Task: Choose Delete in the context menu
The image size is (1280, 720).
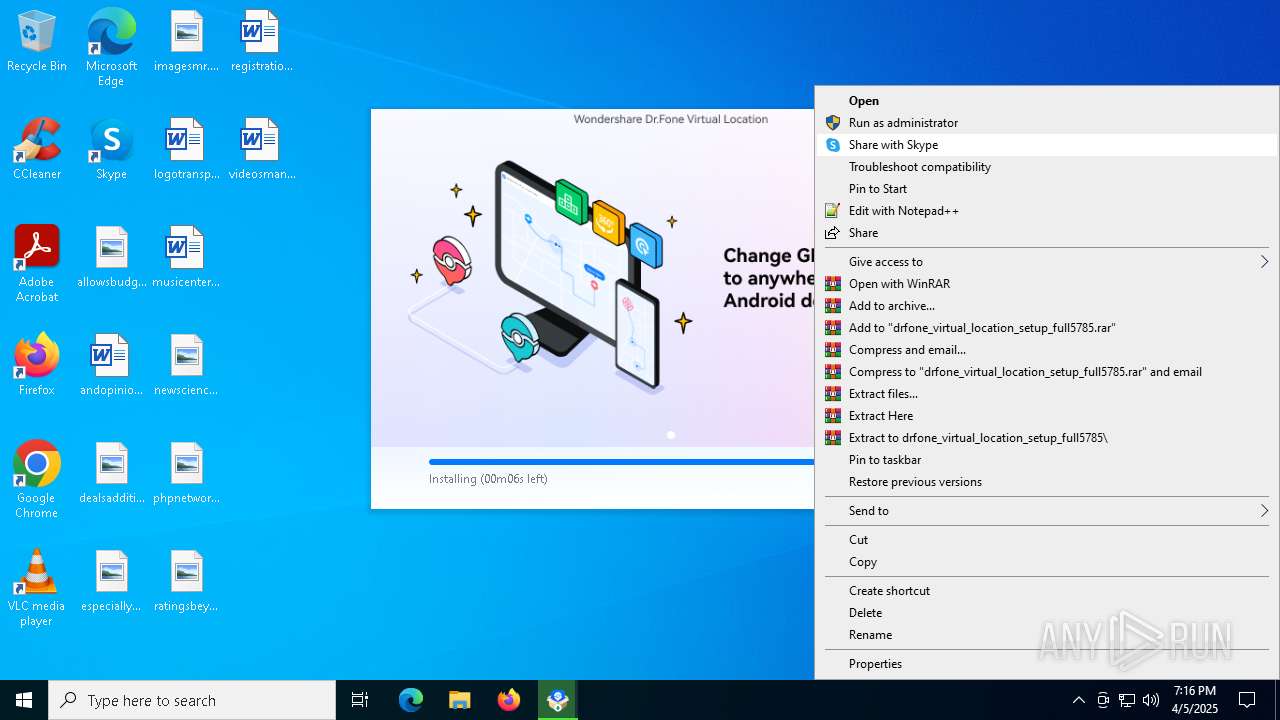Action: click(x=1049, y=612)
